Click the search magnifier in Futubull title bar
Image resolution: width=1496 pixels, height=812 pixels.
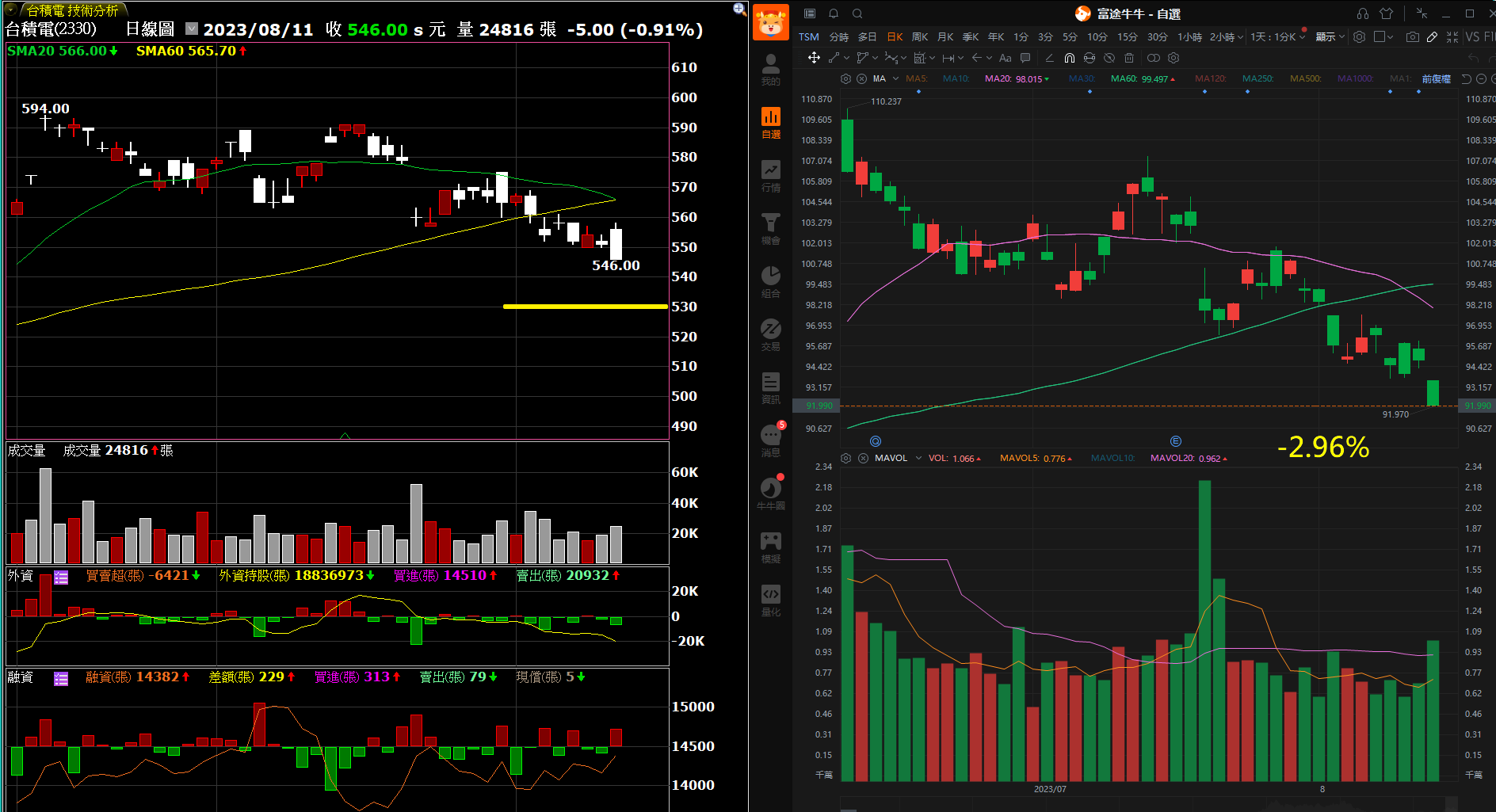(x=857, y=13)
